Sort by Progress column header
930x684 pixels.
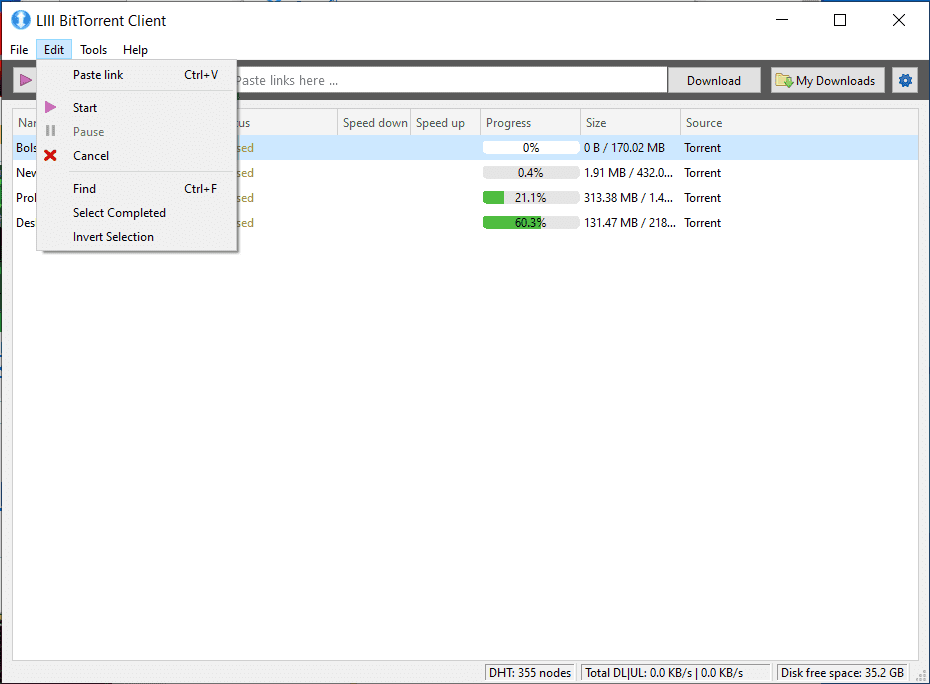[x=530, y=123]
